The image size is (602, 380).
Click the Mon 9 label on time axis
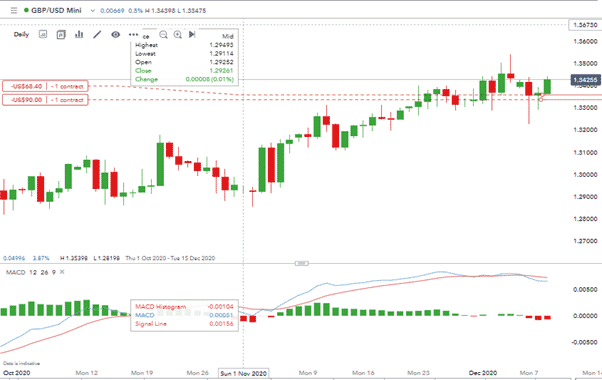coord(308,373)
